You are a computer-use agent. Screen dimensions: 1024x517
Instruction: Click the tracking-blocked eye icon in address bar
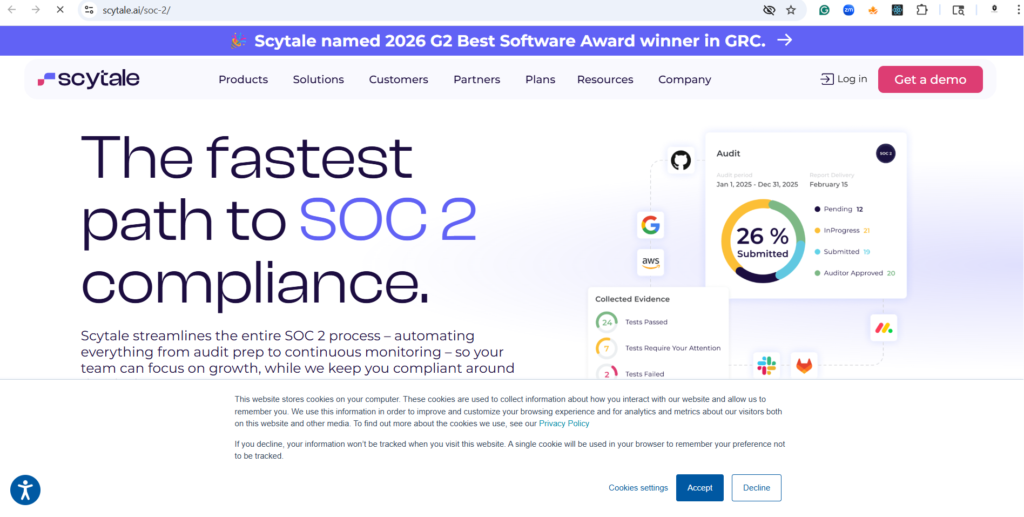point(768,10)
